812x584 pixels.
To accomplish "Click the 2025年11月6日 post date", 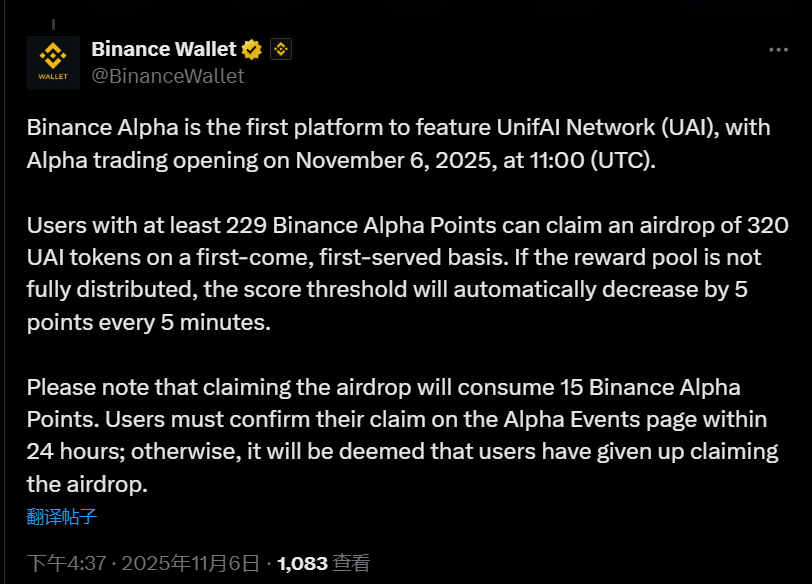I will pos(190,563).
